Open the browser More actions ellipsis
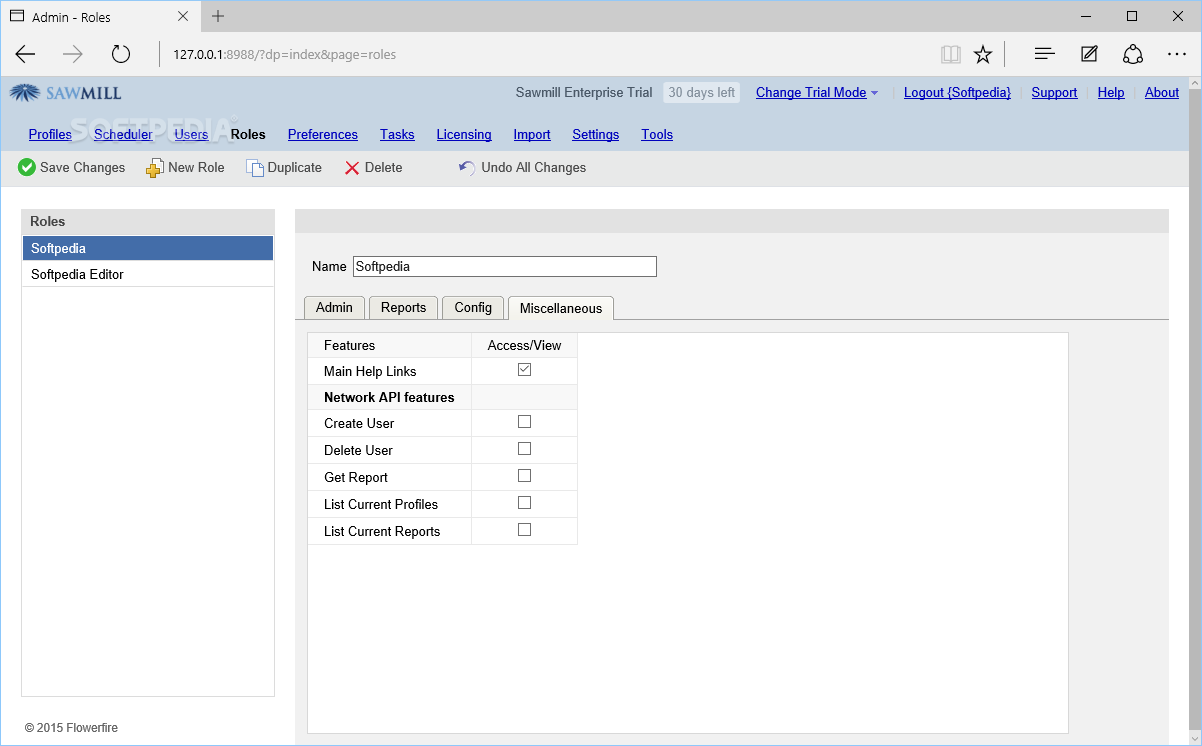The height and width of the screenshot is (746, 1202). (x=1177, y=54)
